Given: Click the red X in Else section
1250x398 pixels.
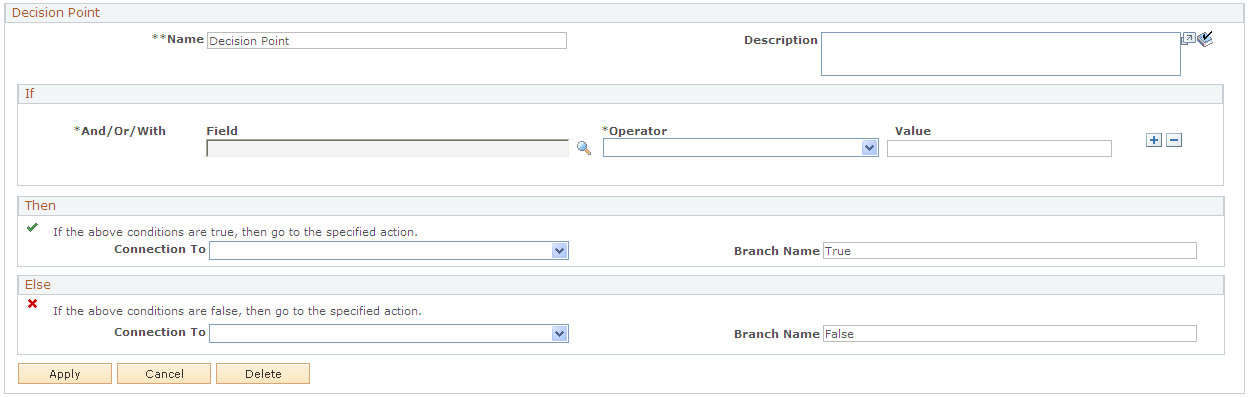Looking at the screenshot, I should 32,303.
